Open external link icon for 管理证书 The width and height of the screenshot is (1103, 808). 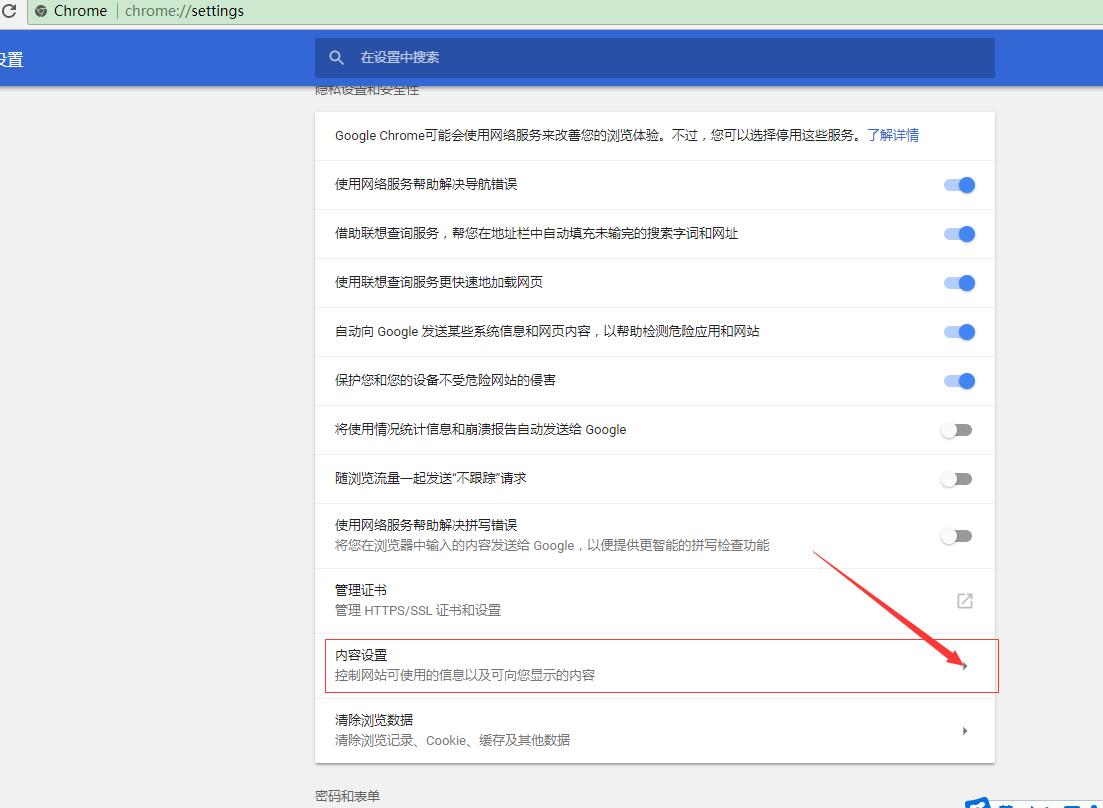tap(964, 601)
